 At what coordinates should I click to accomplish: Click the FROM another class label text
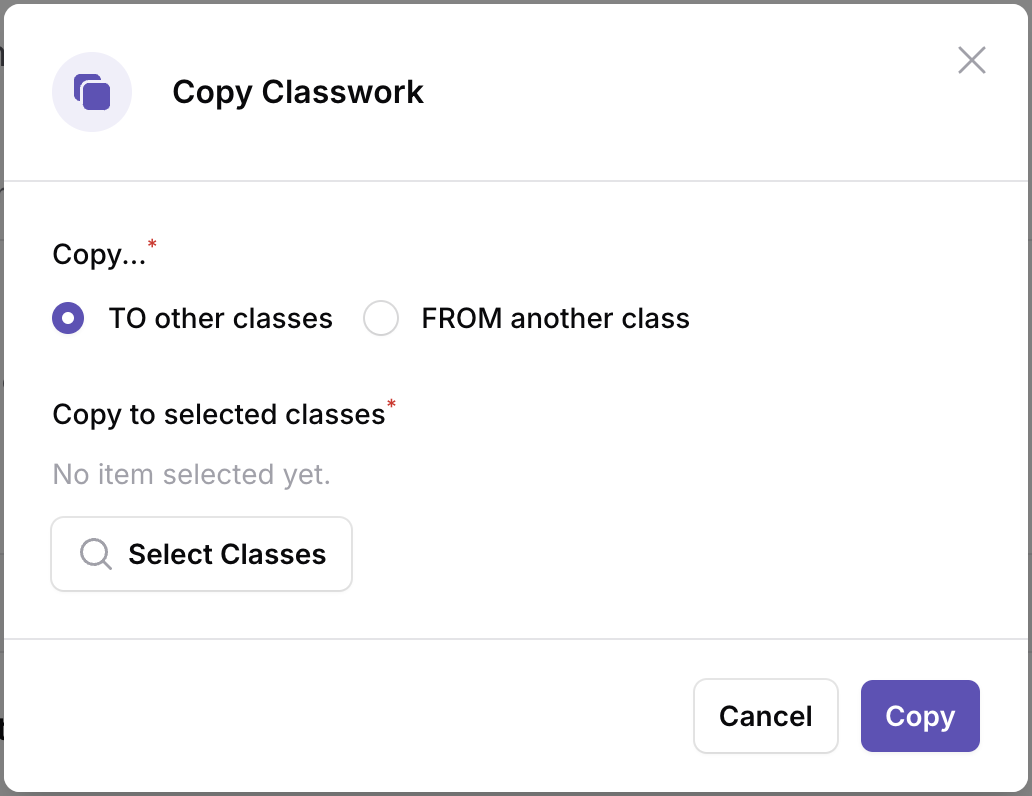tap(555, 319)
